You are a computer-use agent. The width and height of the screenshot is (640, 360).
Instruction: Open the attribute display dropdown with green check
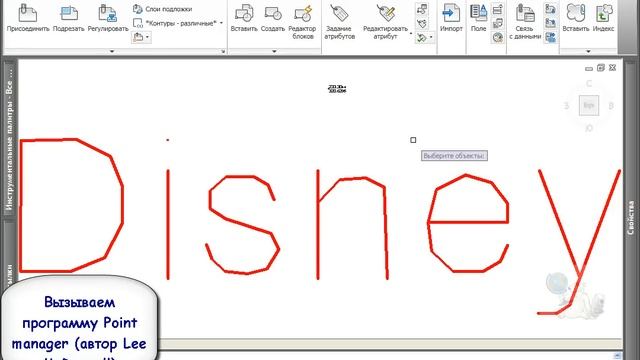pyautogui.click(x=424, y=38)
